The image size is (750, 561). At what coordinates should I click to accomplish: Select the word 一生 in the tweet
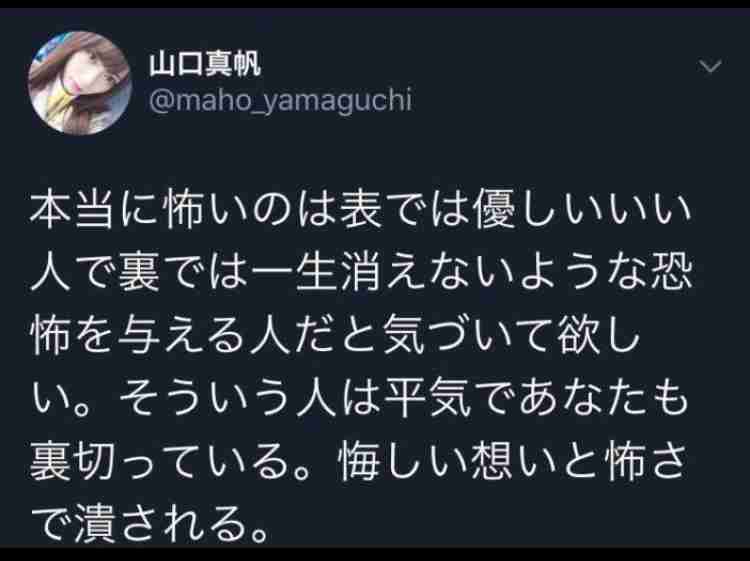pyautogui.click(x=296, y=275)
